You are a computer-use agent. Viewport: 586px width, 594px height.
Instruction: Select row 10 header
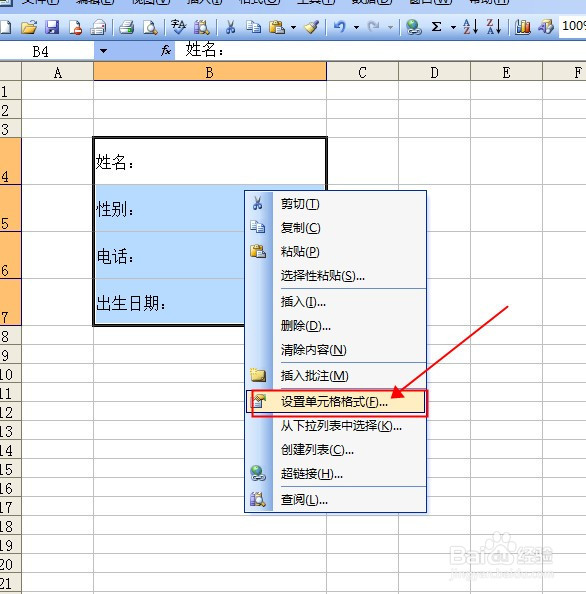(x=10, y=374)
